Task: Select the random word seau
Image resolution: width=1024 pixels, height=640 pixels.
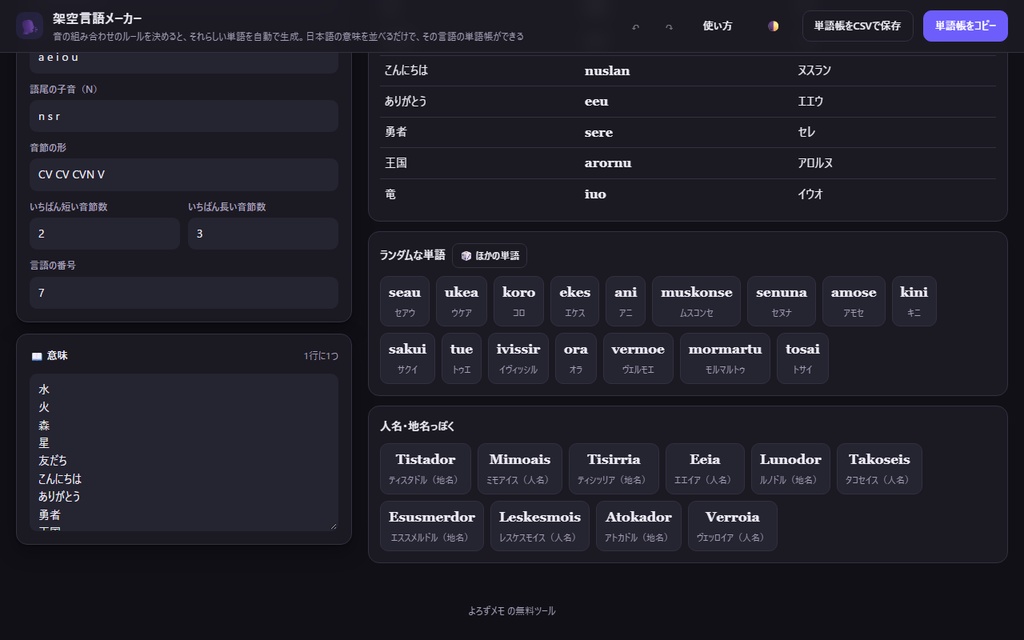Action: pos(405,301)
